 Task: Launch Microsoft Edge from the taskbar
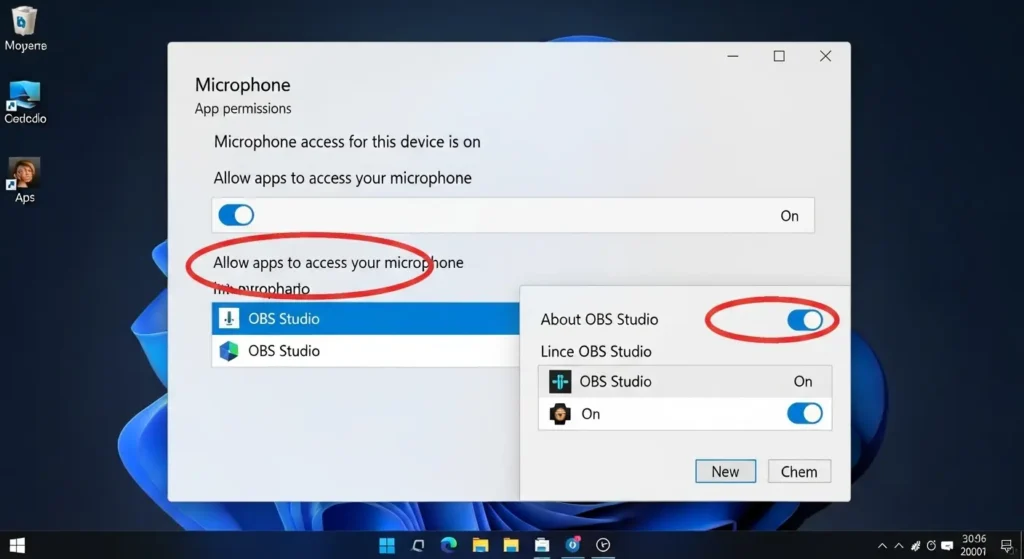(x=449, y=545)
